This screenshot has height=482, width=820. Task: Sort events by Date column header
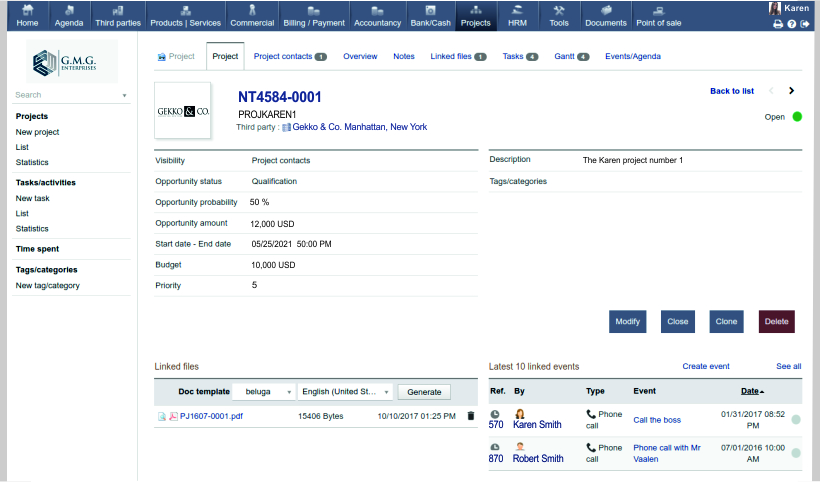point(752,391)
